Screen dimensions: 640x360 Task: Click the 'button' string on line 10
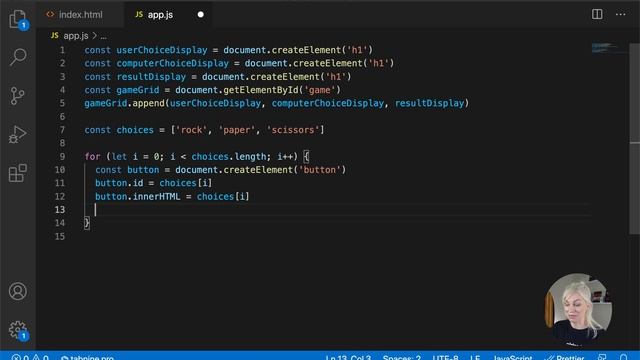coord(320,170)
